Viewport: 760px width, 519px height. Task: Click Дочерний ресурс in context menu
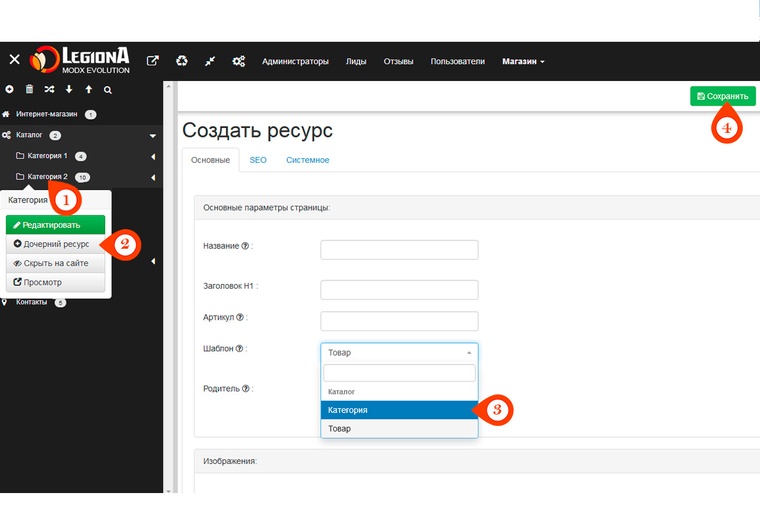click(55, 244)
